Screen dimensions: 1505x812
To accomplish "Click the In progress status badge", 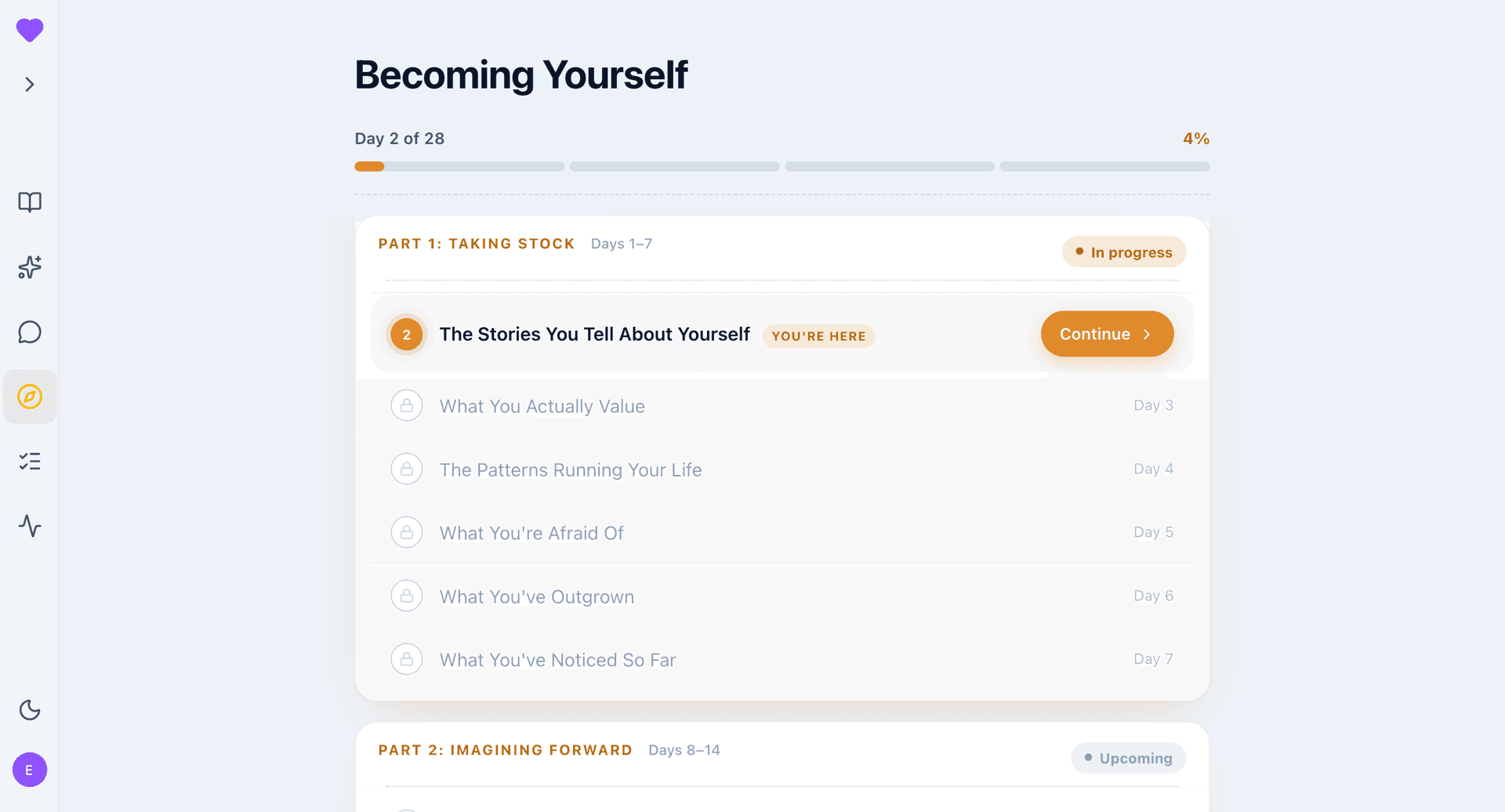I will [1124, 252].
